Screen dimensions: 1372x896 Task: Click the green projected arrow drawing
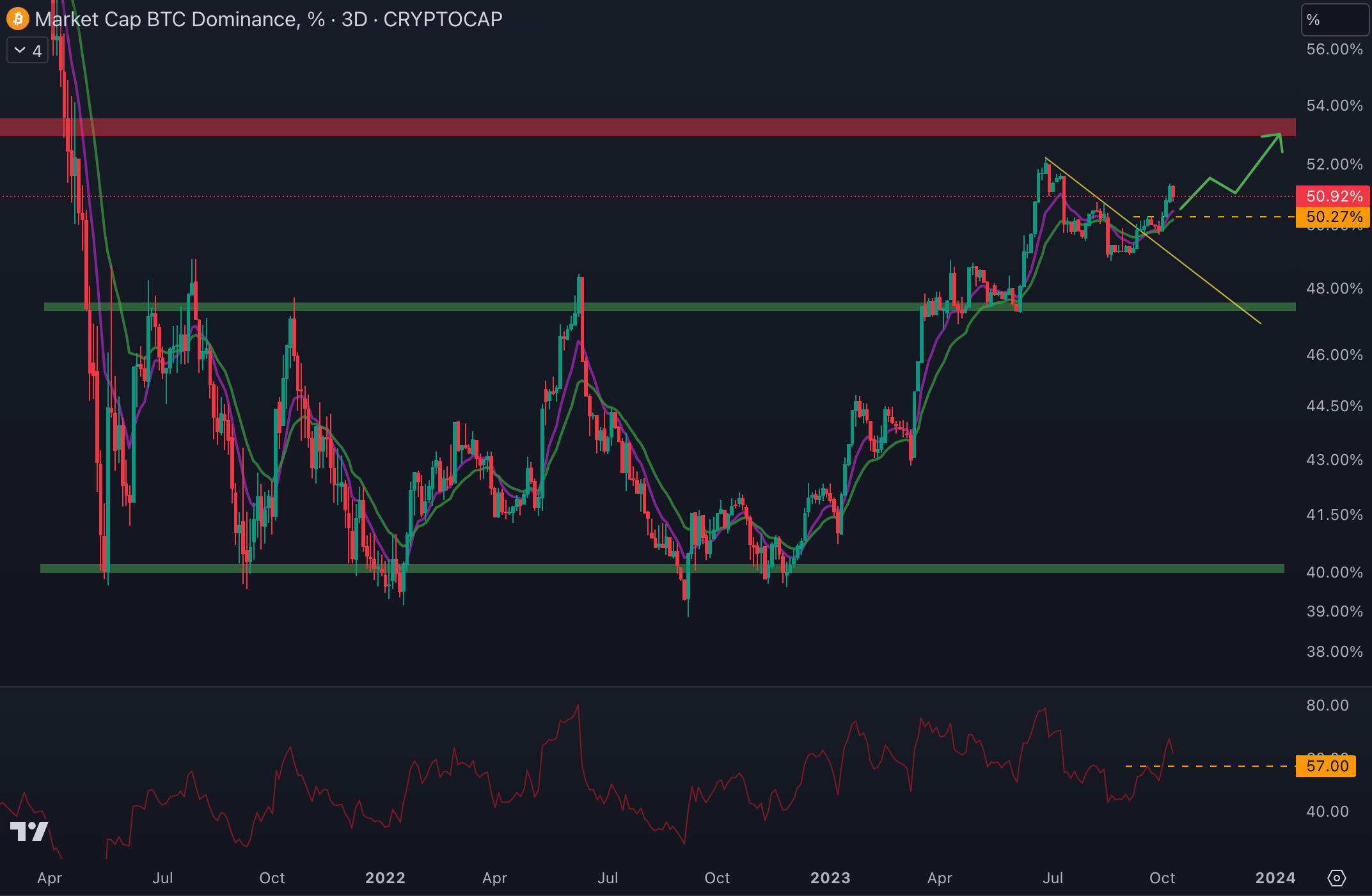[1258, 162]
